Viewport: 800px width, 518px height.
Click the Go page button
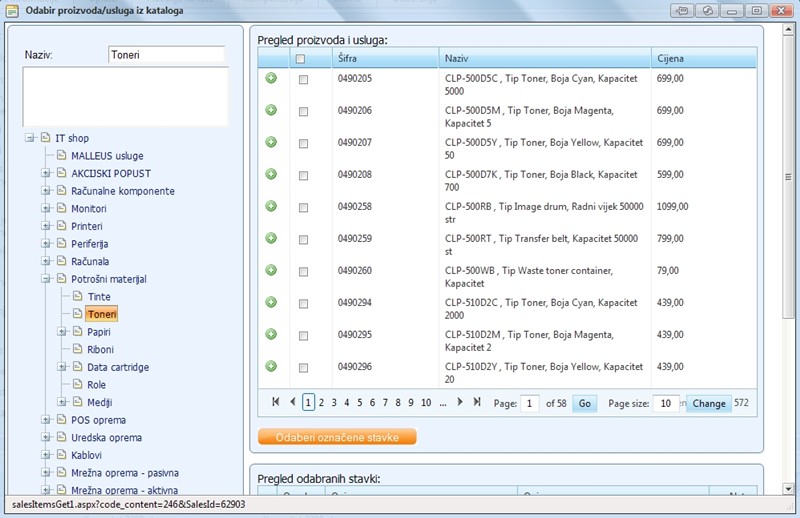(585, 403)
